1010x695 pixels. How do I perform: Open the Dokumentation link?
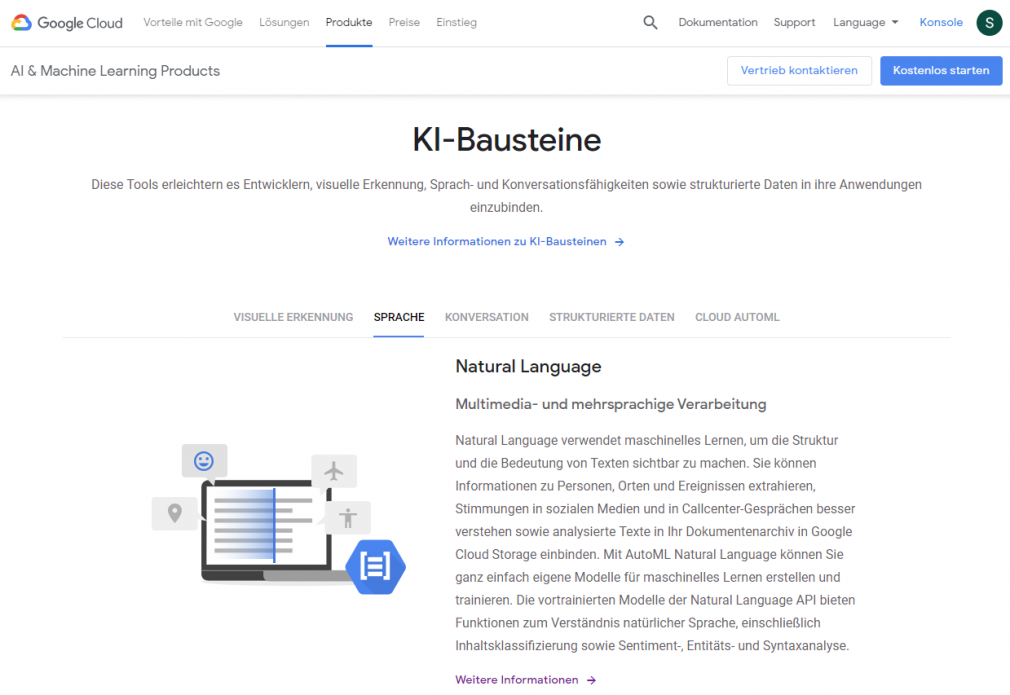pos(718,23)
